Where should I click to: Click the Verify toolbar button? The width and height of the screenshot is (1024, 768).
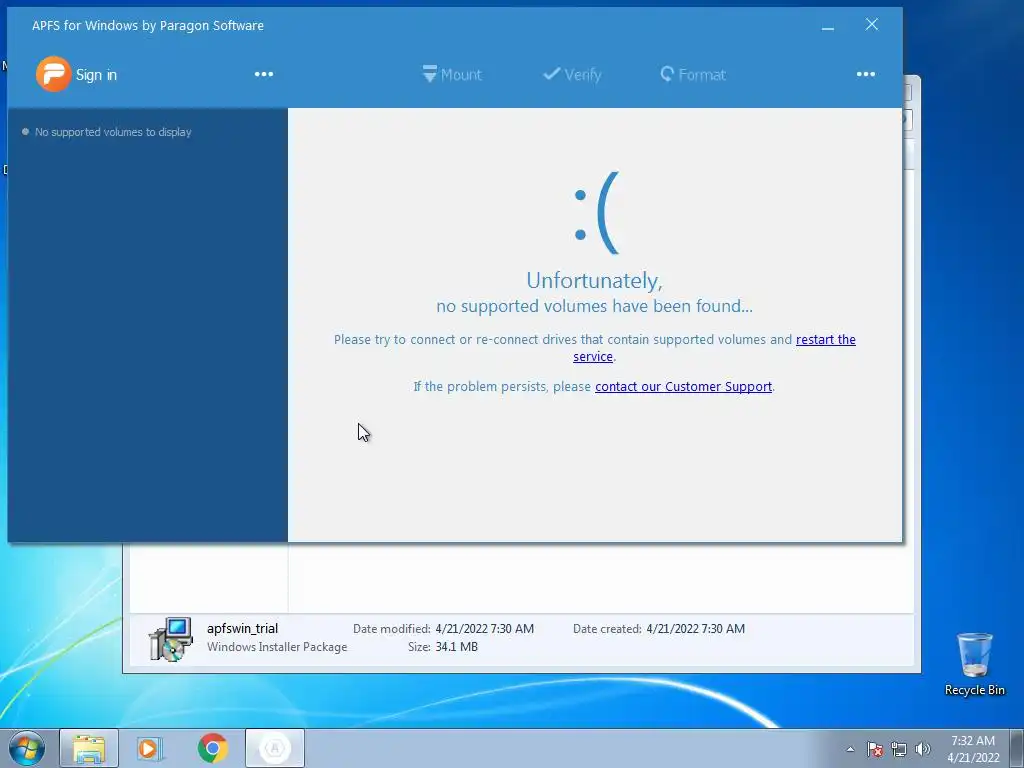coord(572,74)
